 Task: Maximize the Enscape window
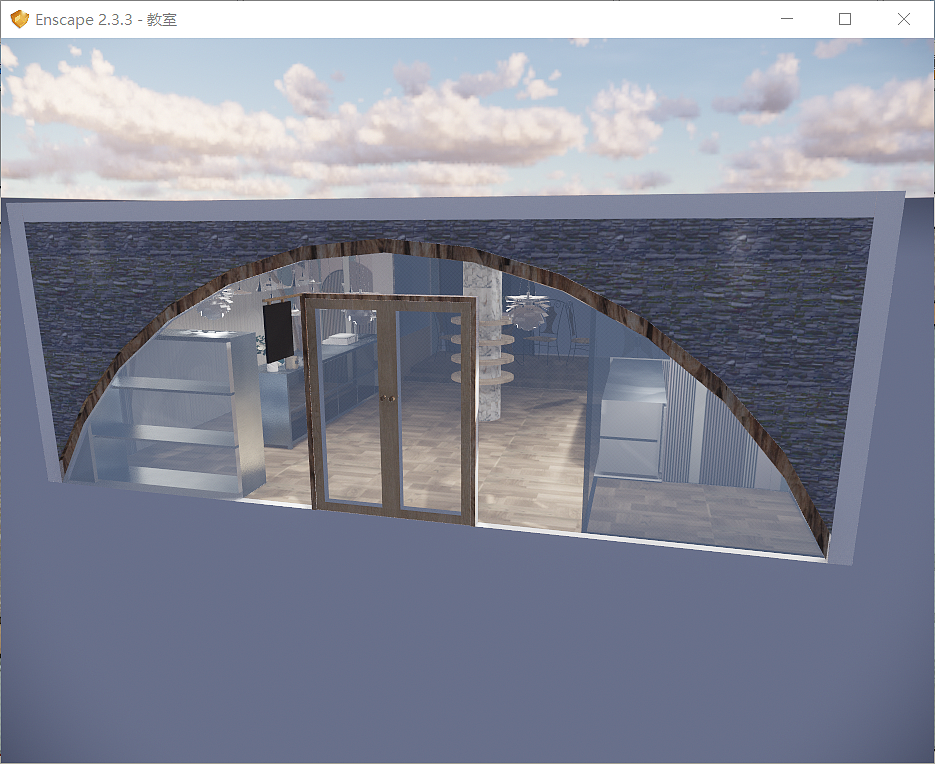(845, 19)
